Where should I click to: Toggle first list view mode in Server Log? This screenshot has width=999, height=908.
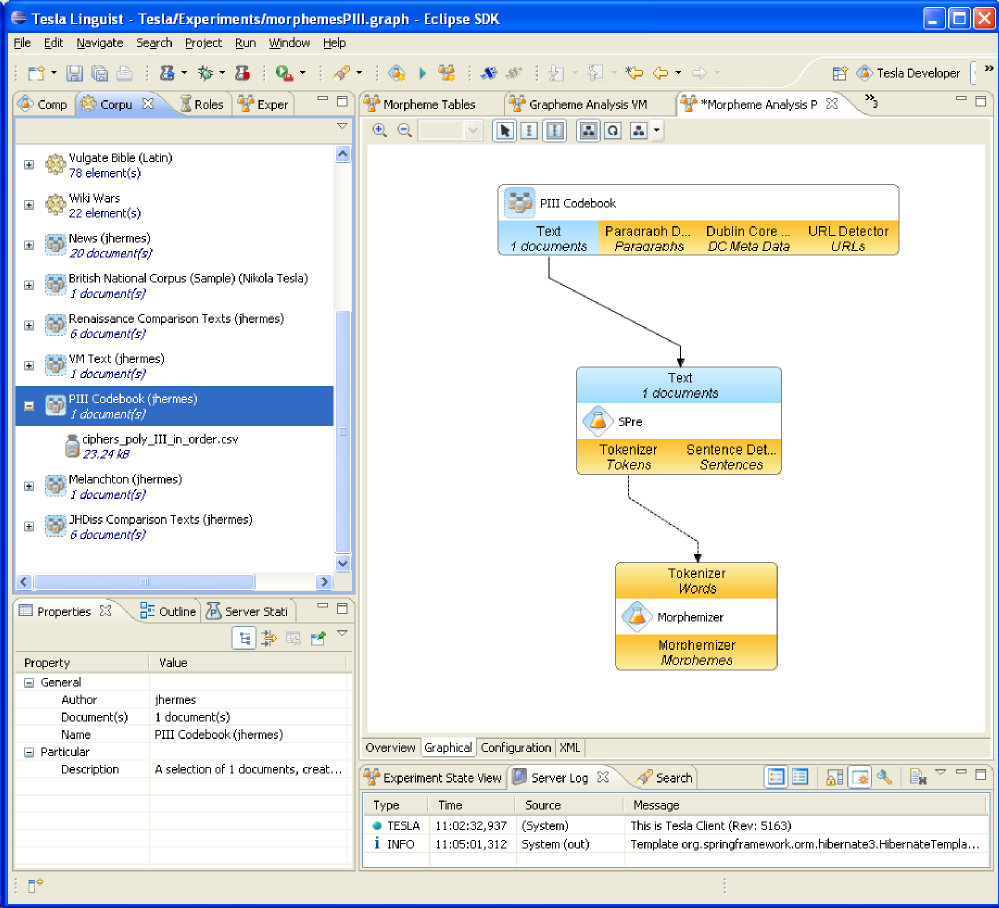tap(775, 777)
